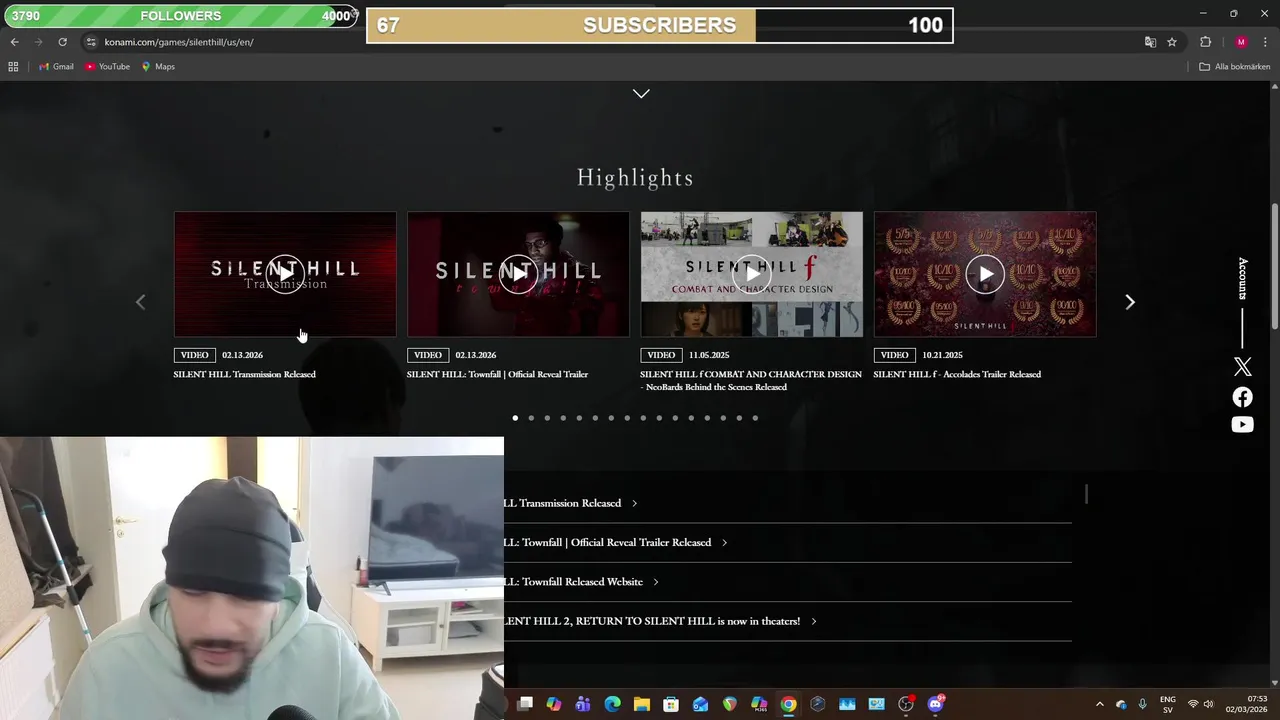The image size is (1280, 720).
Task: Open OBS Studio from the taskbar
Action: 906,704
